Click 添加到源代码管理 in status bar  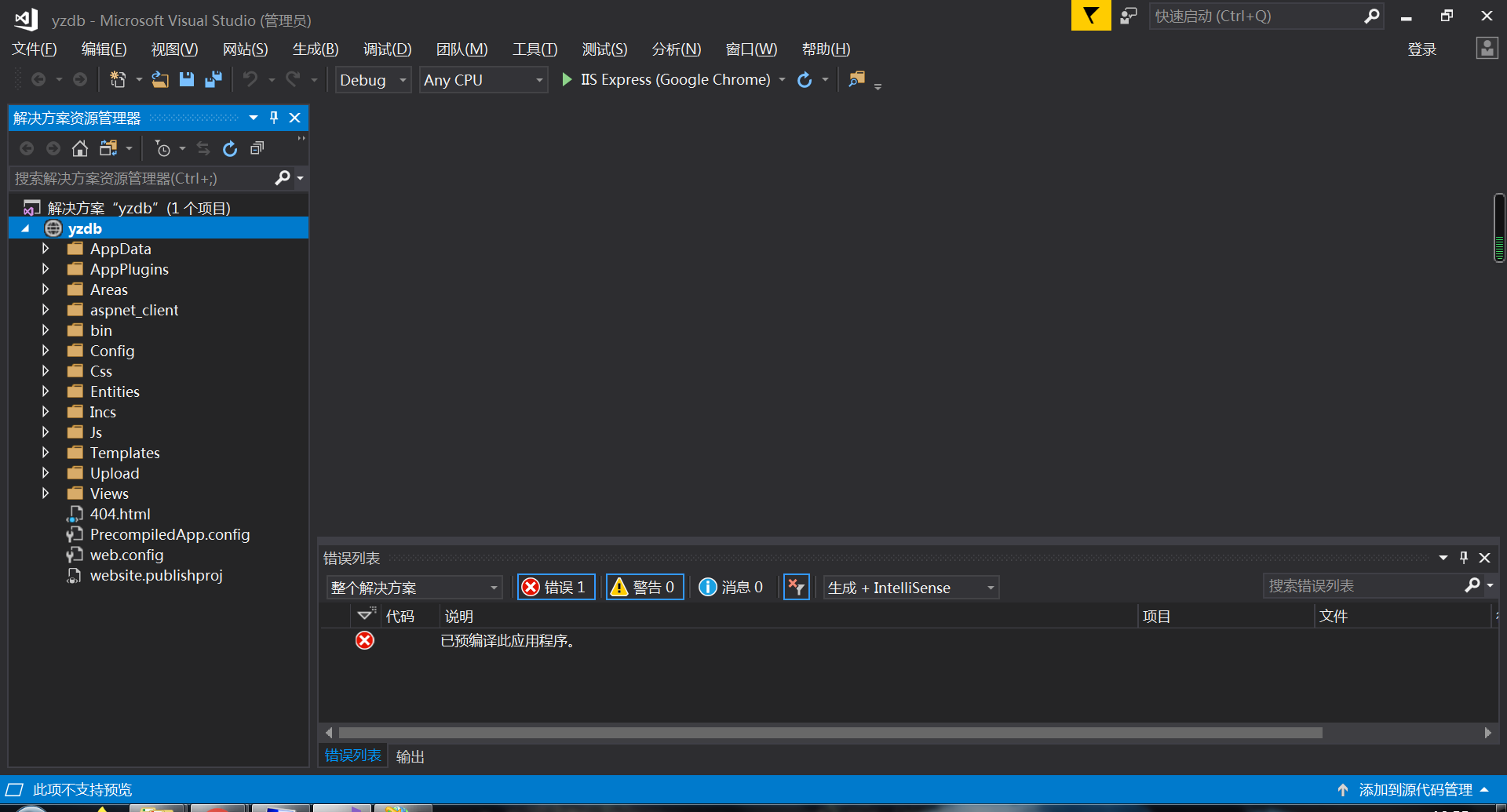(1414, 790)
